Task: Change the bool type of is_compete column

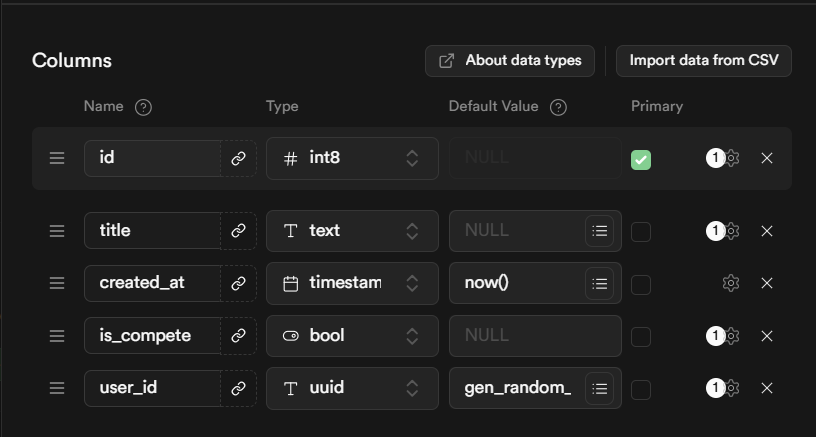Action: coord(352,336)
